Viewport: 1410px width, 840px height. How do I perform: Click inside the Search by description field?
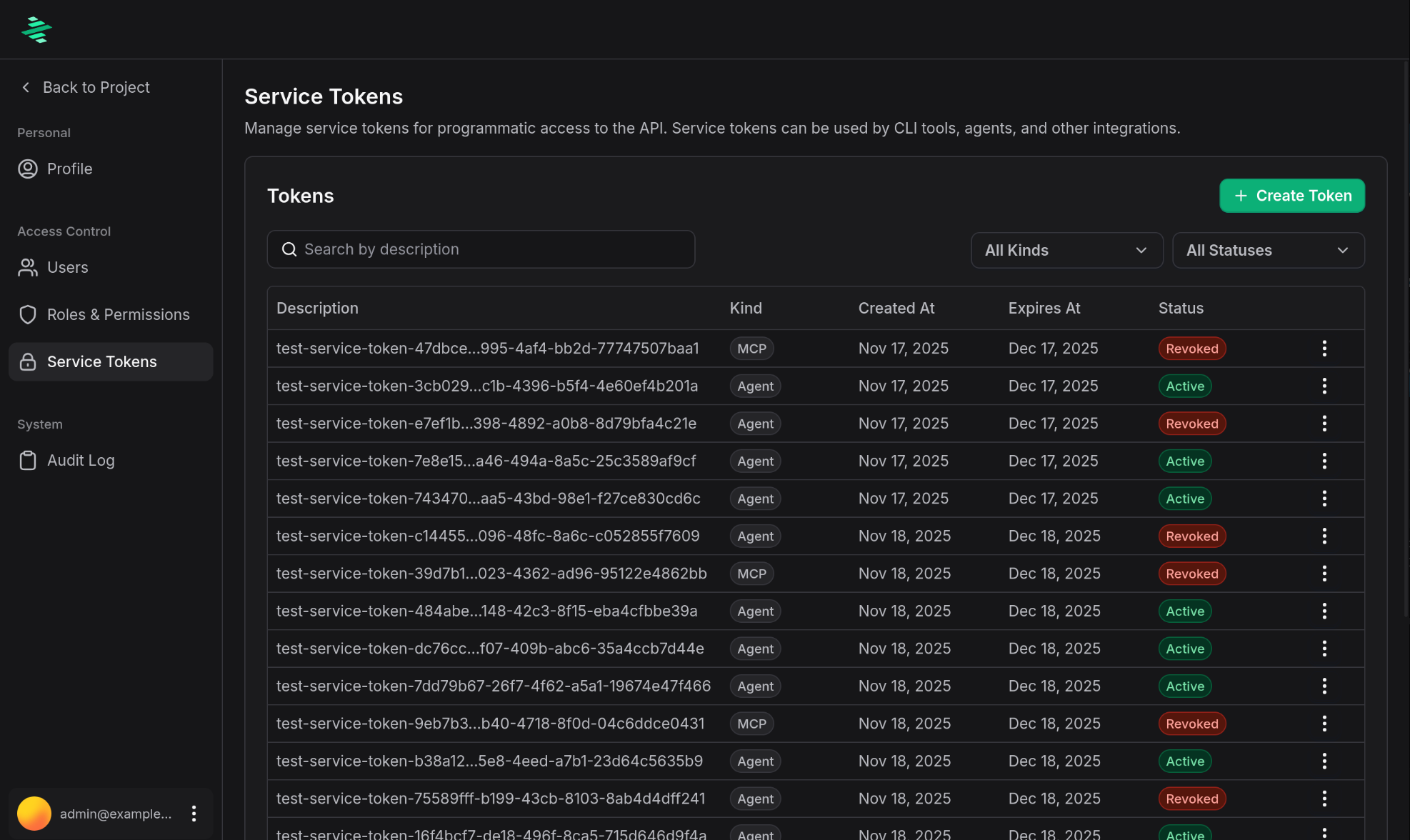tap(481, 249)
